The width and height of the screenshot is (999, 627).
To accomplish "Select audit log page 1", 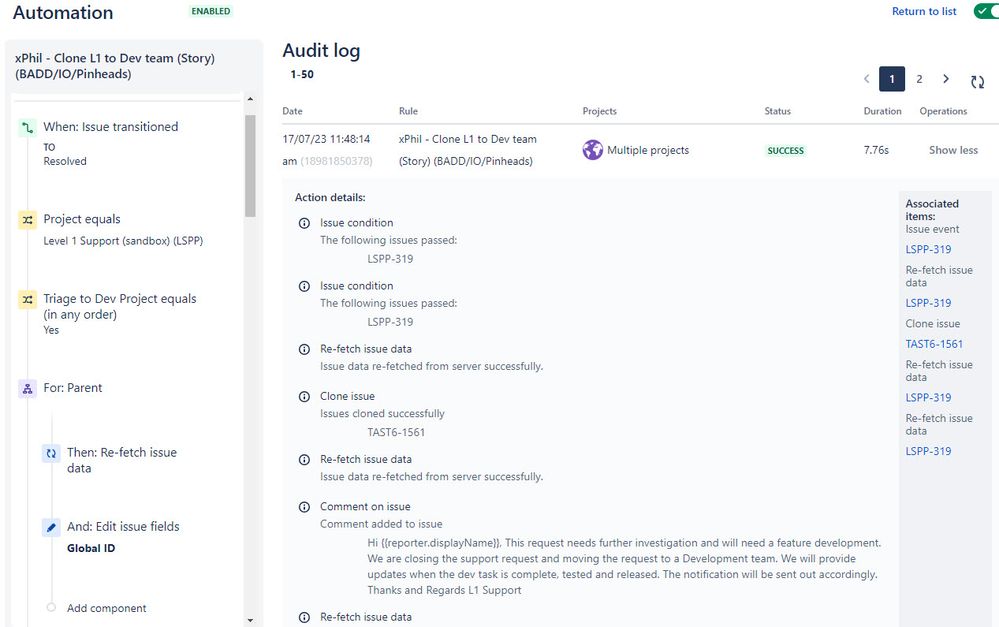I will [892, 79].
